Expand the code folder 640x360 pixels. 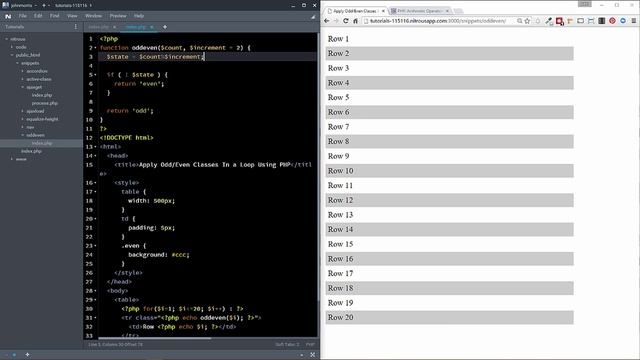click(12, 47)
